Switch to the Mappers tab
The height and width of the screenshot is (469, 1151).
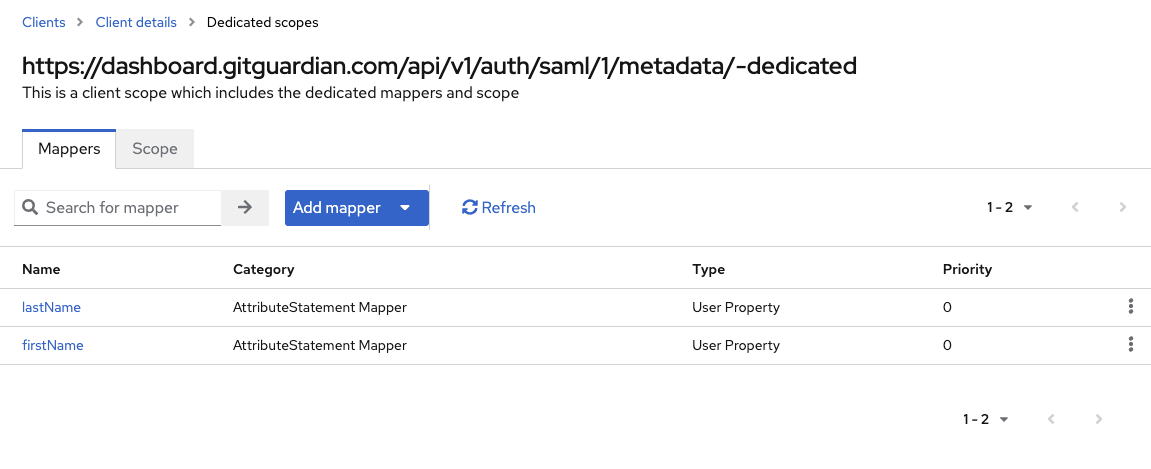[x=69, y=149]
